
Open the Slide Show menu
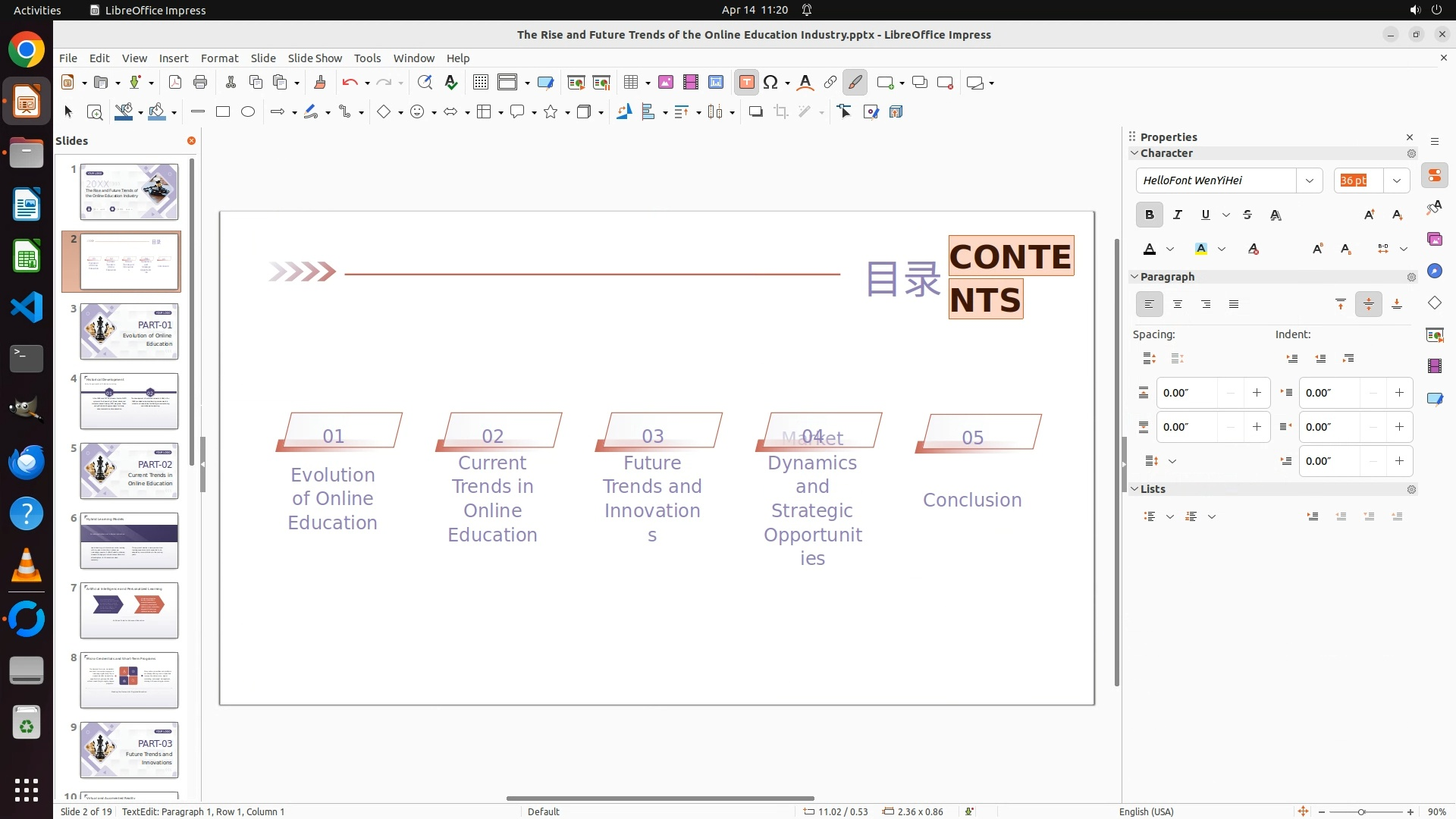click(314, 58)
